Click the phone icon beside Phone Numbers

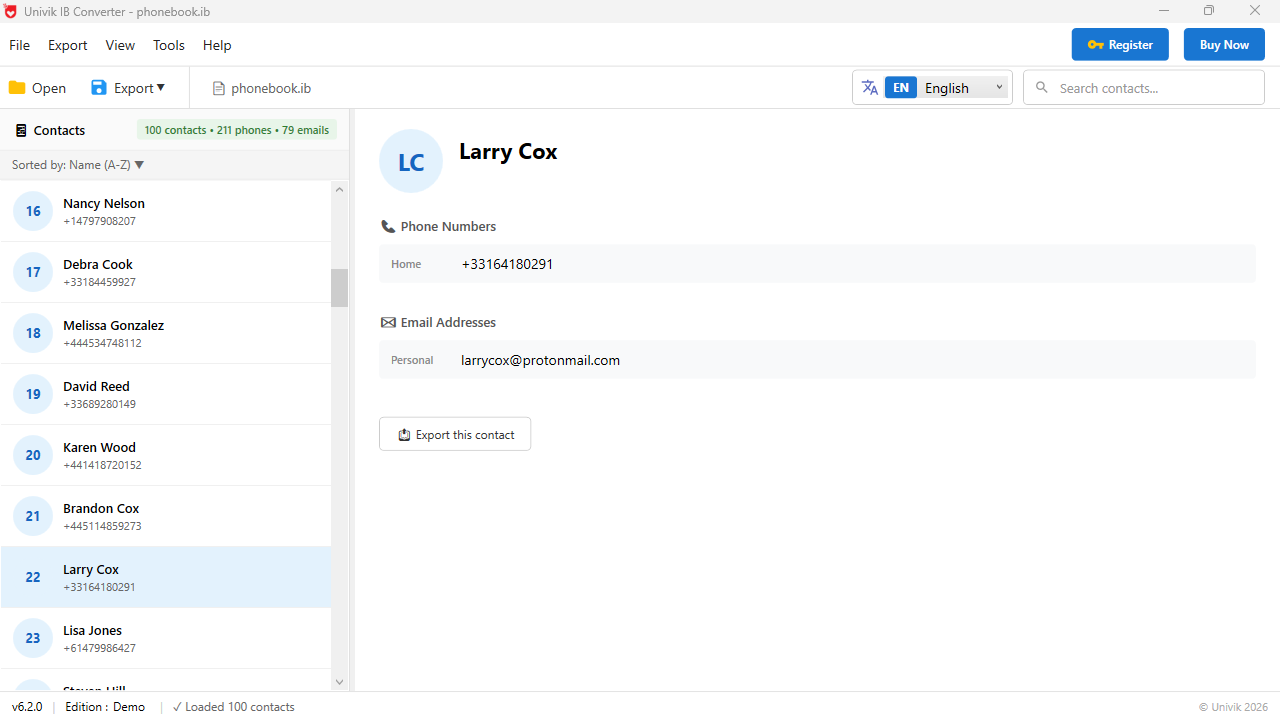coord(388,226)
